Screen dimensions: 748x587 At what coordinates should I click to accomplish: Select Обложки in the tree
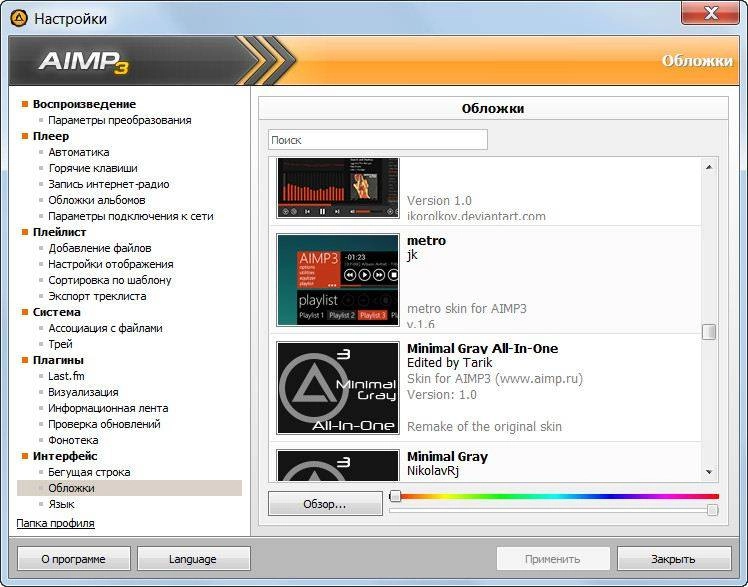[129, 488]
